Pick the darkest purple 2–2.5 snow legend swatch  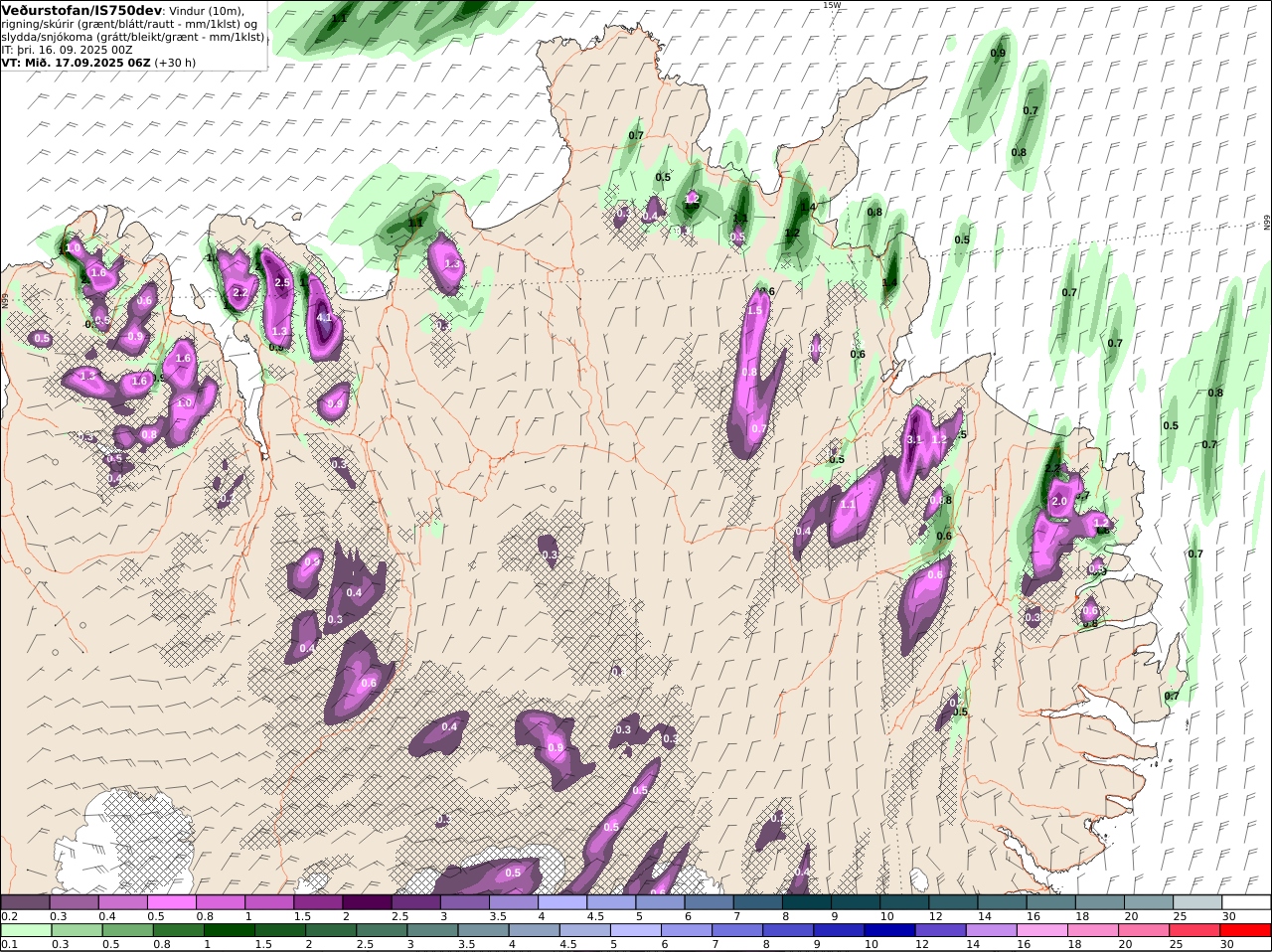coord(367,902)
